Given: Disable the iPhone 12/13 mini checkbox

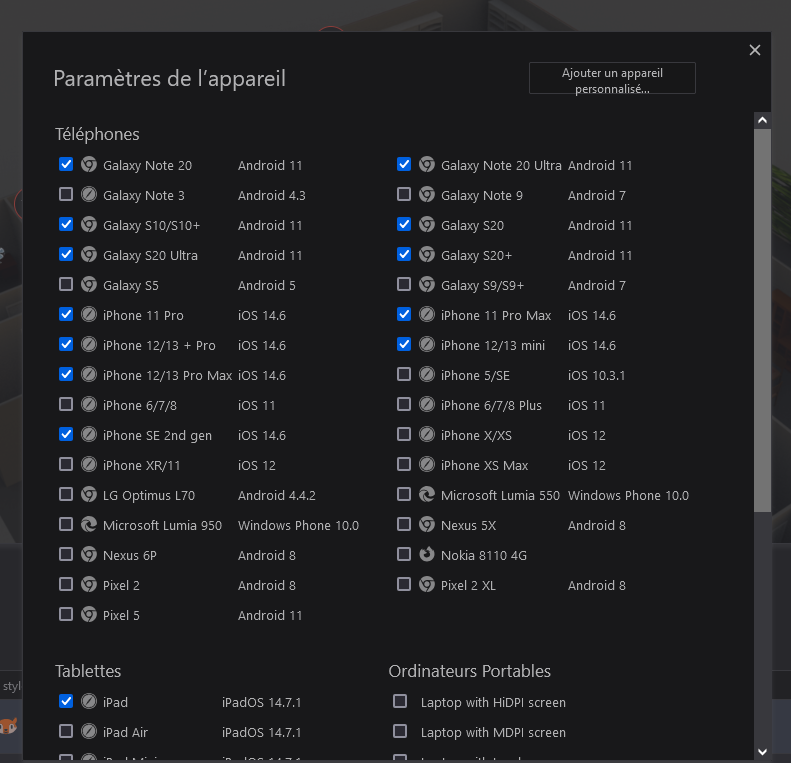Looking at the screenshot, I should click(404, 345).
